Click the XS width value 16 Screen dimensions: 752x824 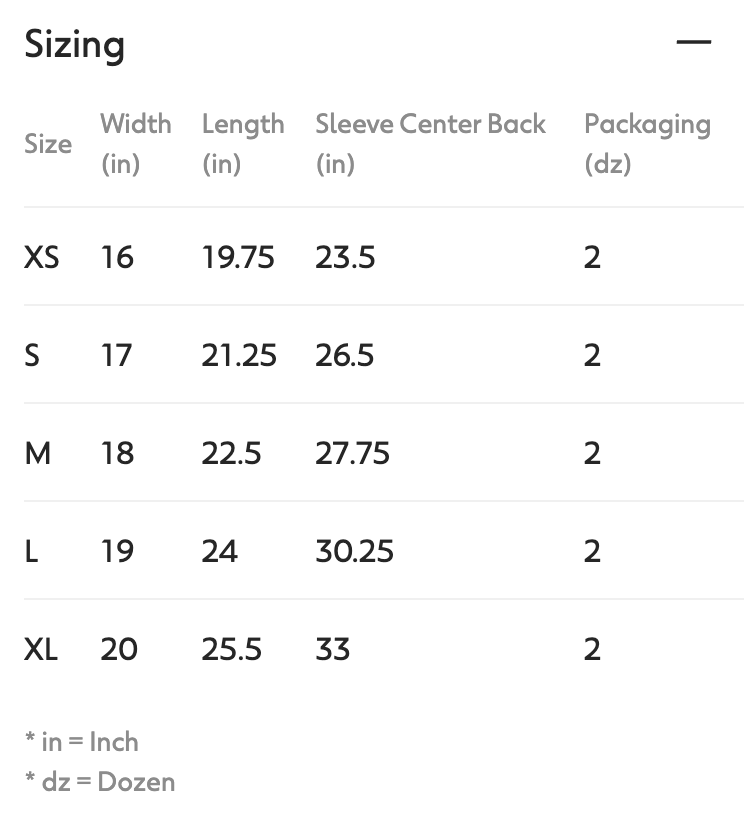coord(118,257)
